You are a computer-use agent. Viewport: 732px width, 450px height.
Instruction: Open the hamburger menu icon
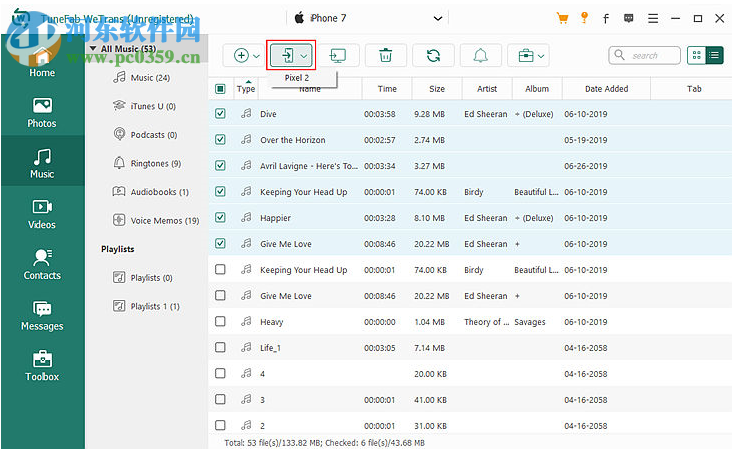coord(653,18)
